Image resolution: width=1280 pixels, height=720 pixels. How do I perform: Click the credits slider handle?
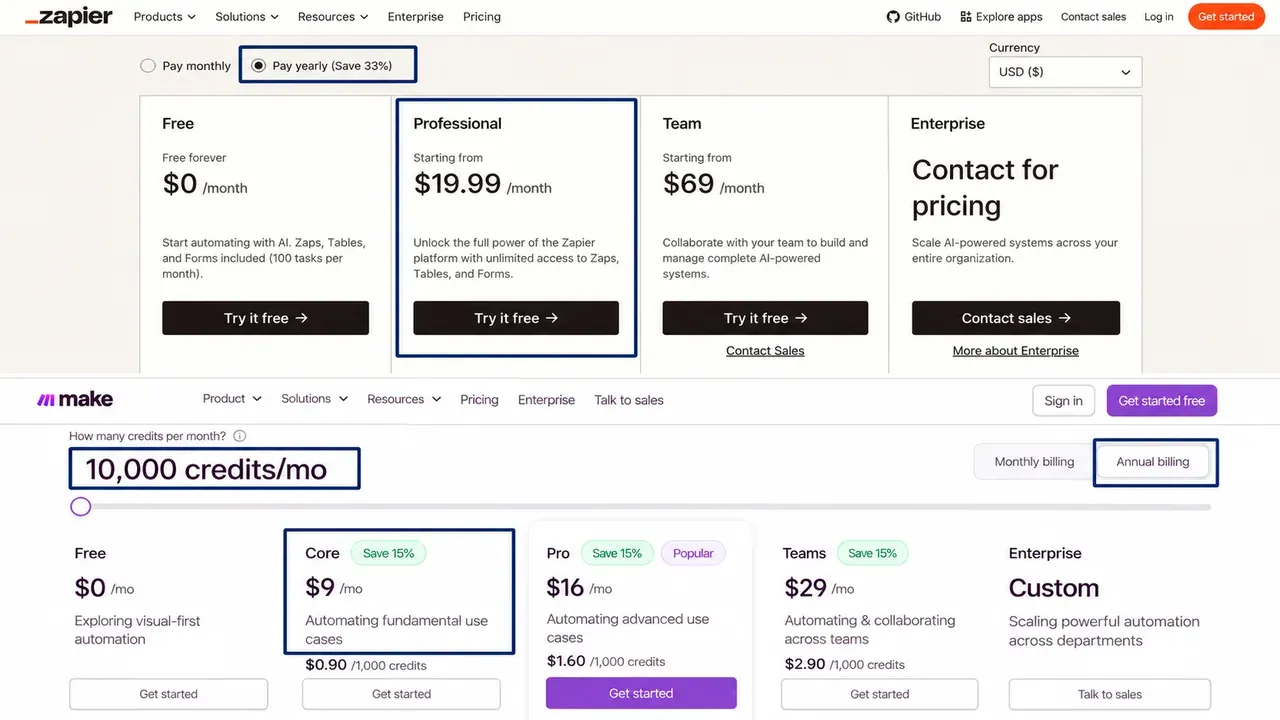click(x=81, y=507)
